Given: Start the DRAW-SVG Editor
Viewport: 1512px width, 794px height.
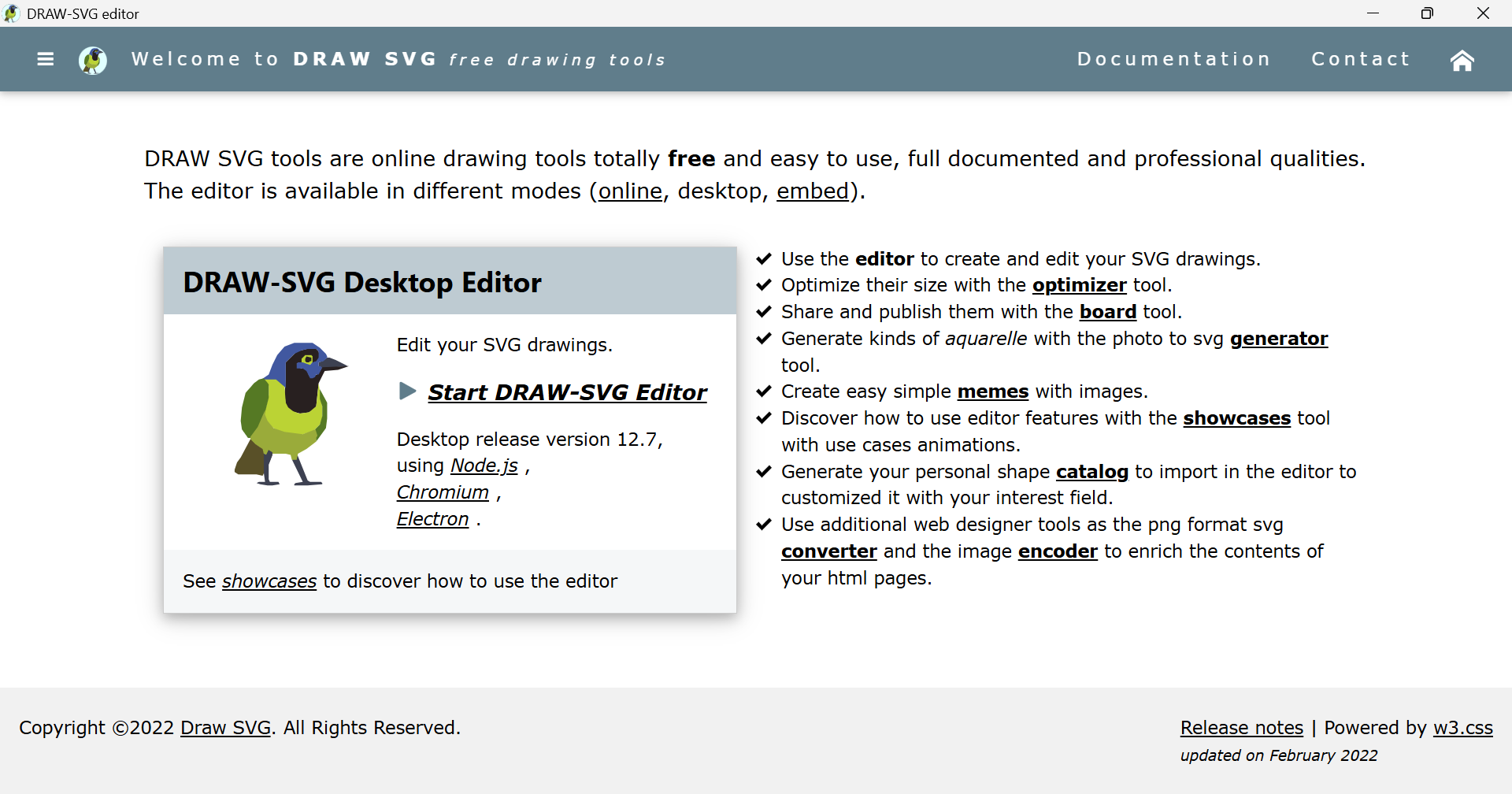Looking at the screenshot, I should click(567, 392).
